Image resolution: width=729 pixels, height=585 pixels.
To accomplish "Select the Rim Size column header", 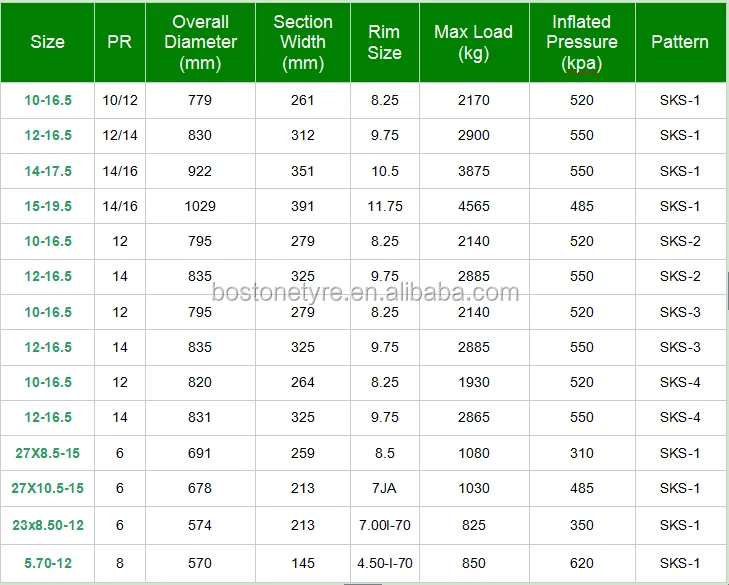I will pos(384,42).
